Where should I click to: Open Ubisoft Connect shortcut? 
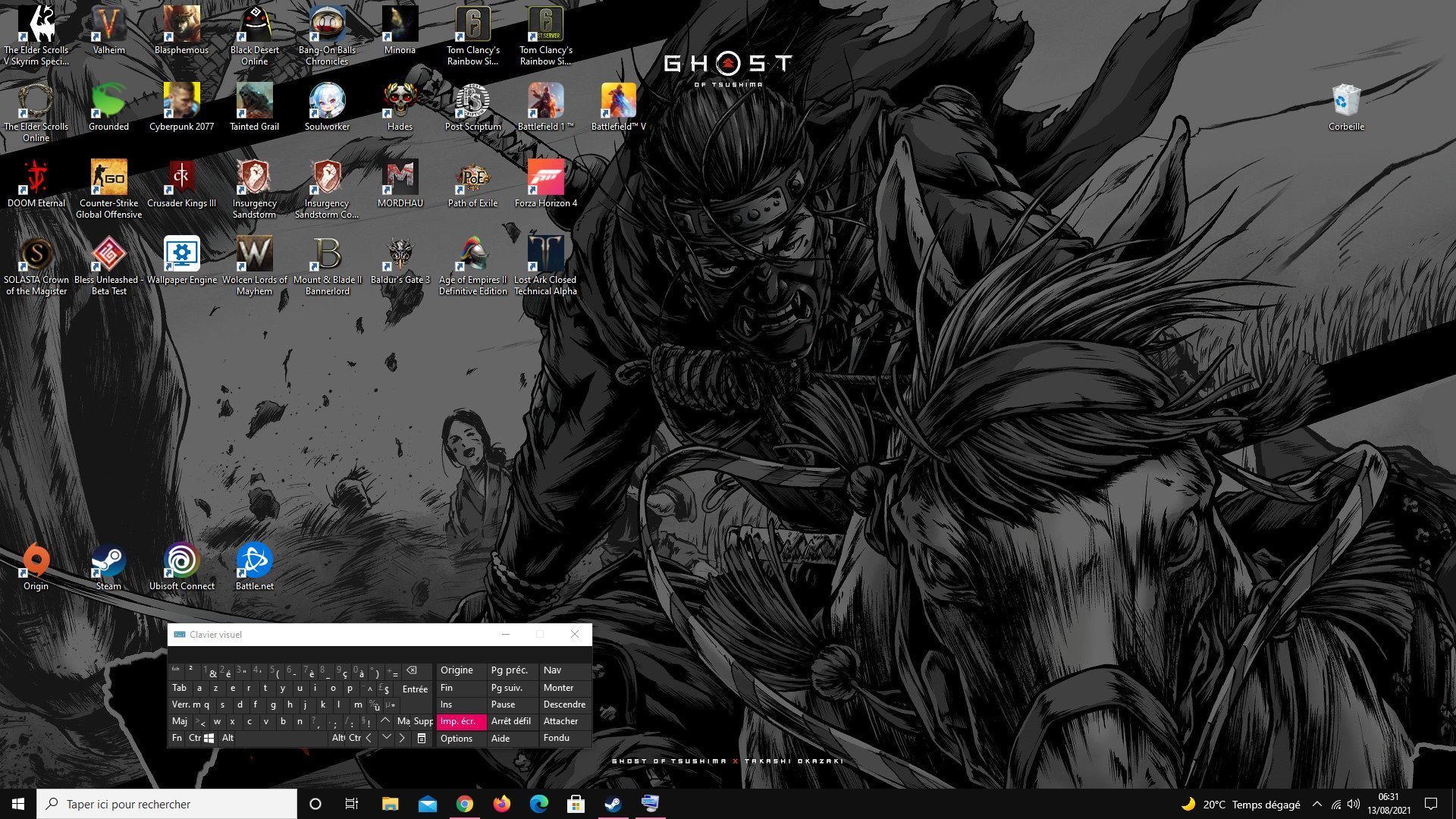click(181, 562)
